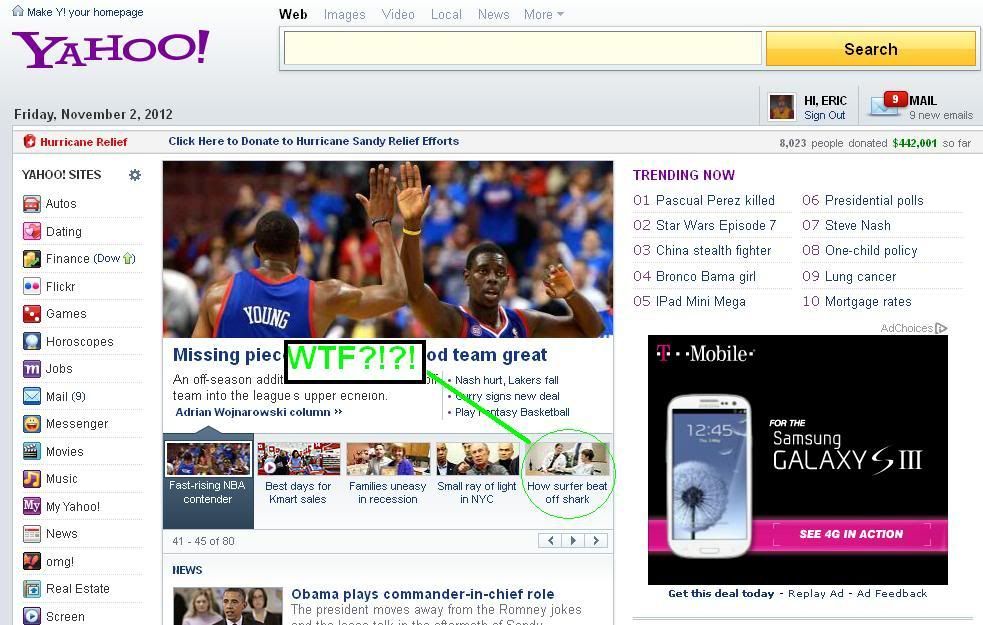The image size is (983, 625).
Task: Click Make Y! your homepage link
Action: point(85,12)
